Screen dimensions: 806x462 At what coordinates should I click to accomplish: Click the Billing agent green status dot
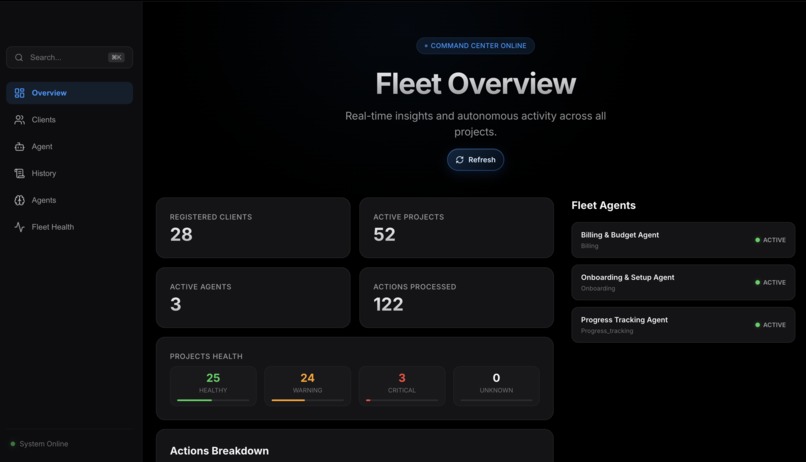[x=757, y=240]
